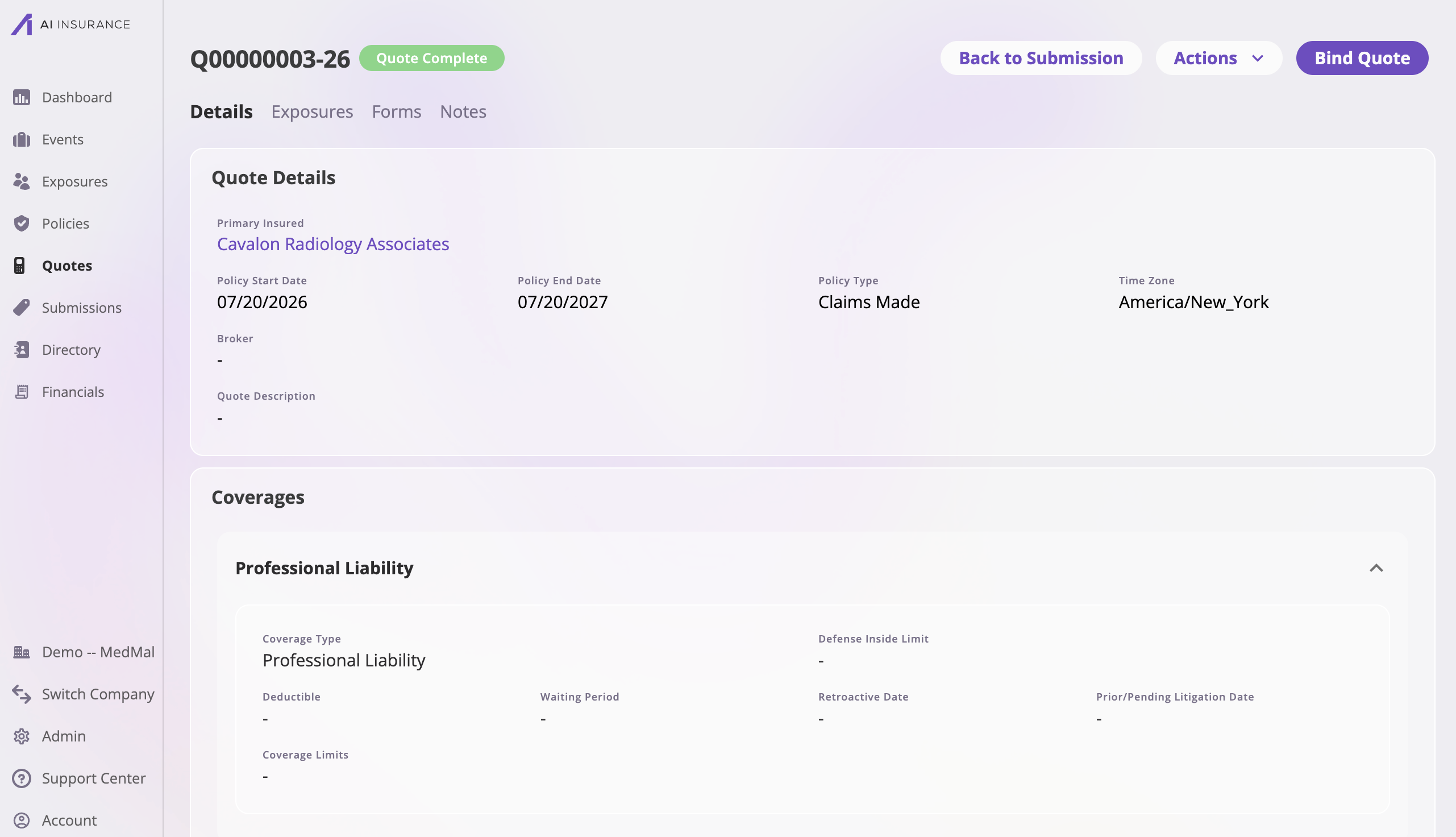
Task: Click the Professional Liability coverage type value
Action: coord(343,660)
